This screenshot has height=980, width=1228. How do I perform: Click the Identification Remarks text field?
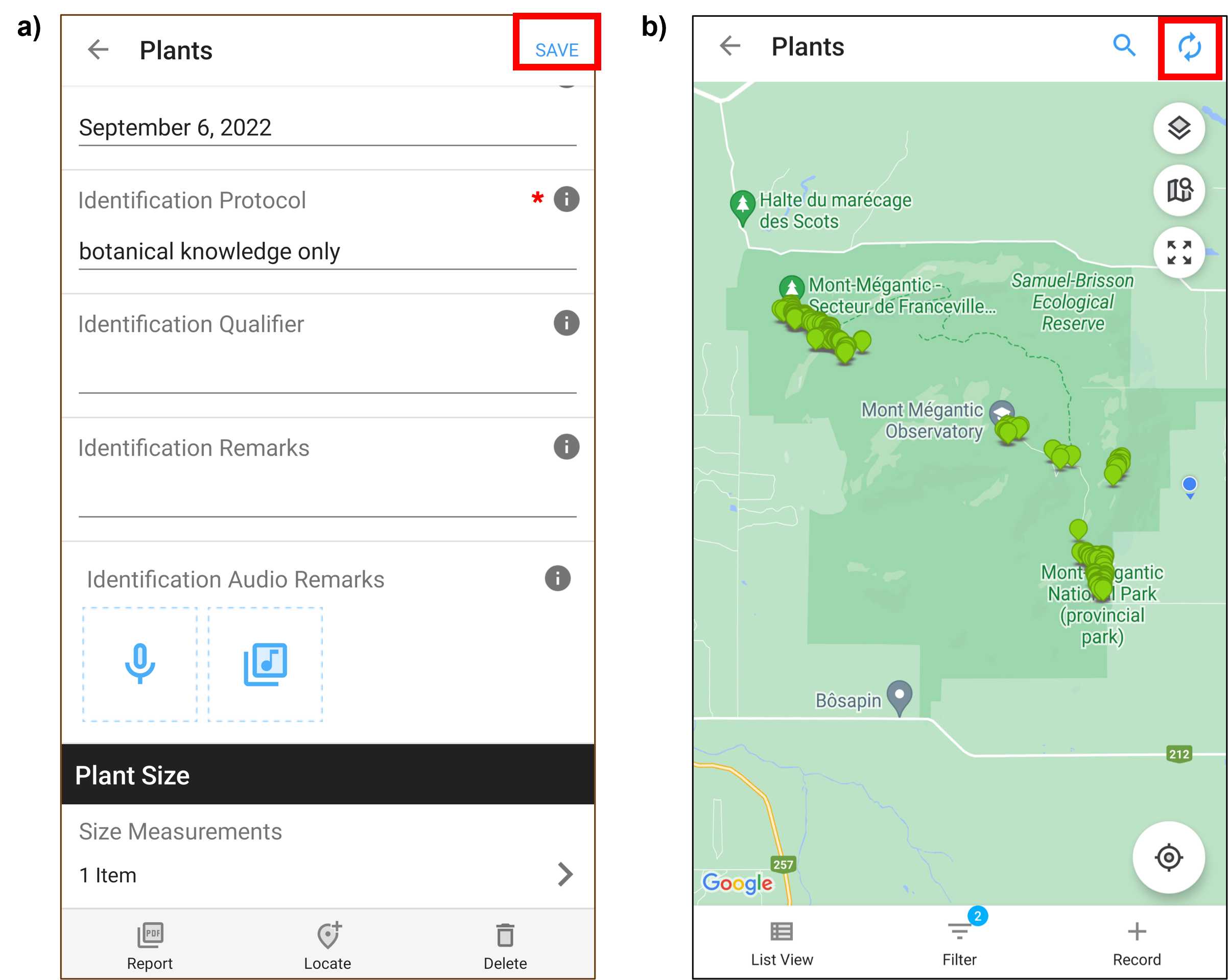click(327, 495)
